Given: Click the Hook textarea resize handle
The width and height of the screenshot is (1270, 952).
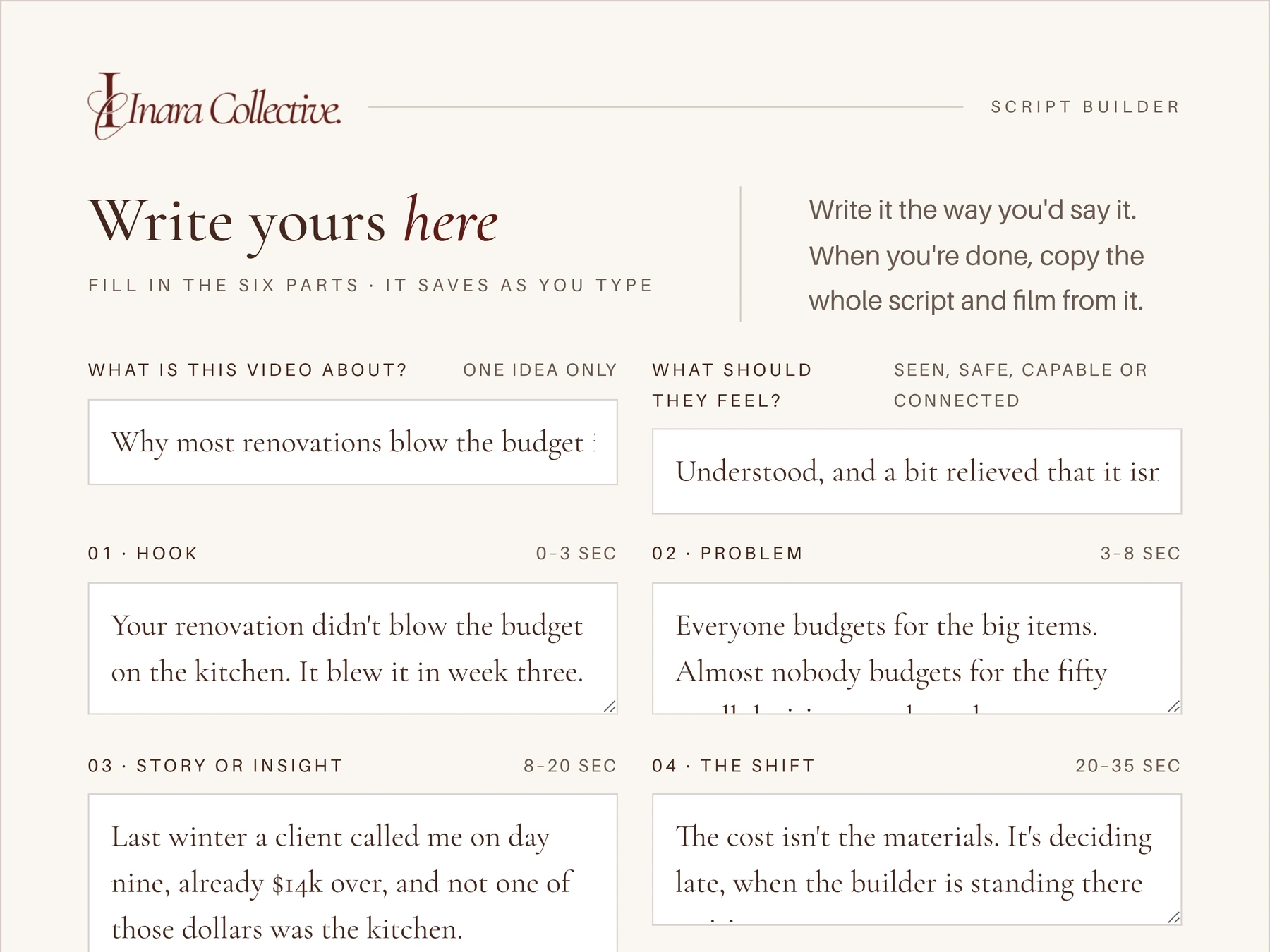Looking at the screenshot, I should tap(610, 707).
